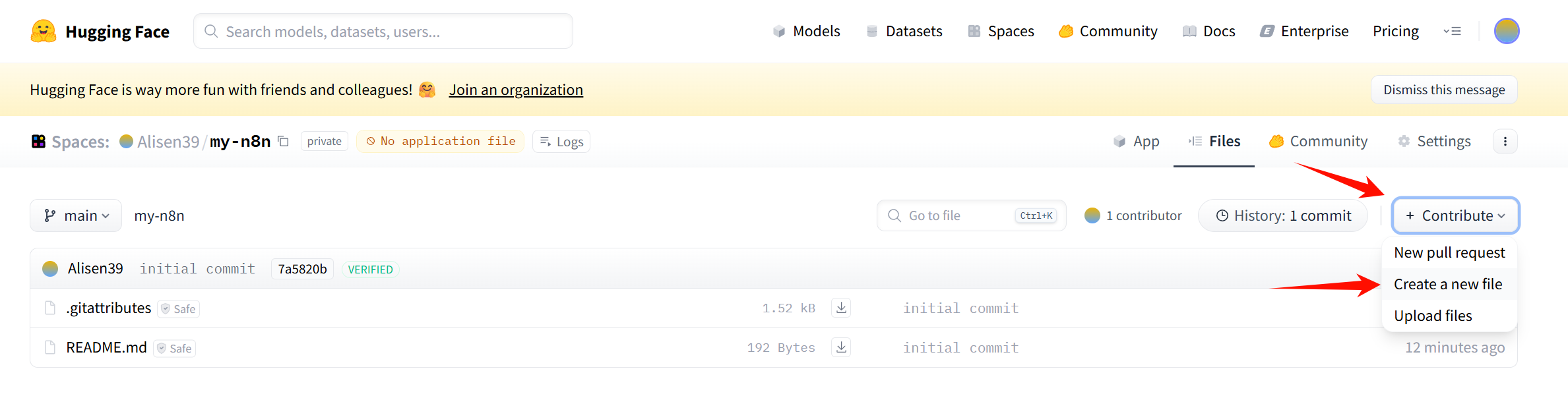Click Alisen39 author name in commit row
This screenshot has height=398, width=1568.
pyautogui.click(x=95, y=269)
